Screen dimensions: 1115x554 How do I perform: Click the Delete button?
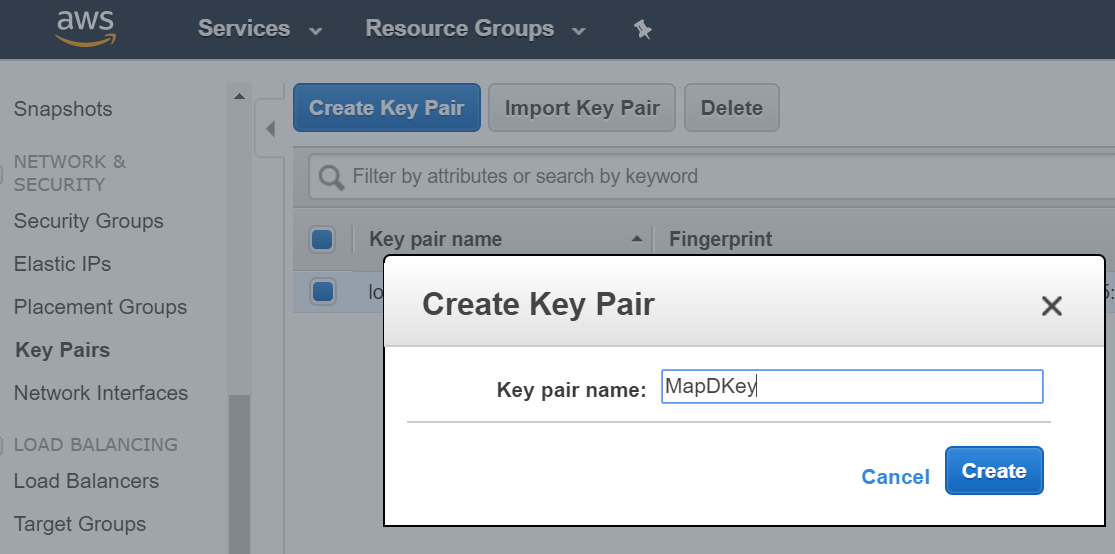point(731,108)
